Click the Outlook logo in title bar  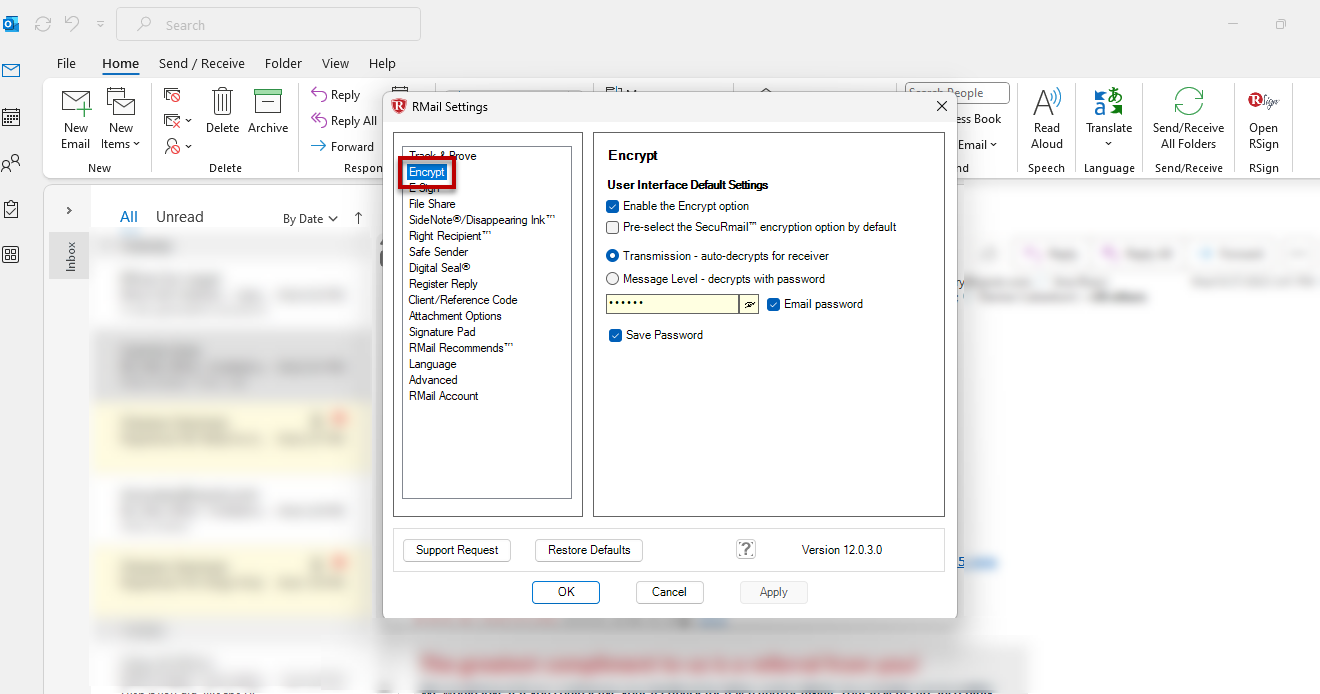click(12, 24)
